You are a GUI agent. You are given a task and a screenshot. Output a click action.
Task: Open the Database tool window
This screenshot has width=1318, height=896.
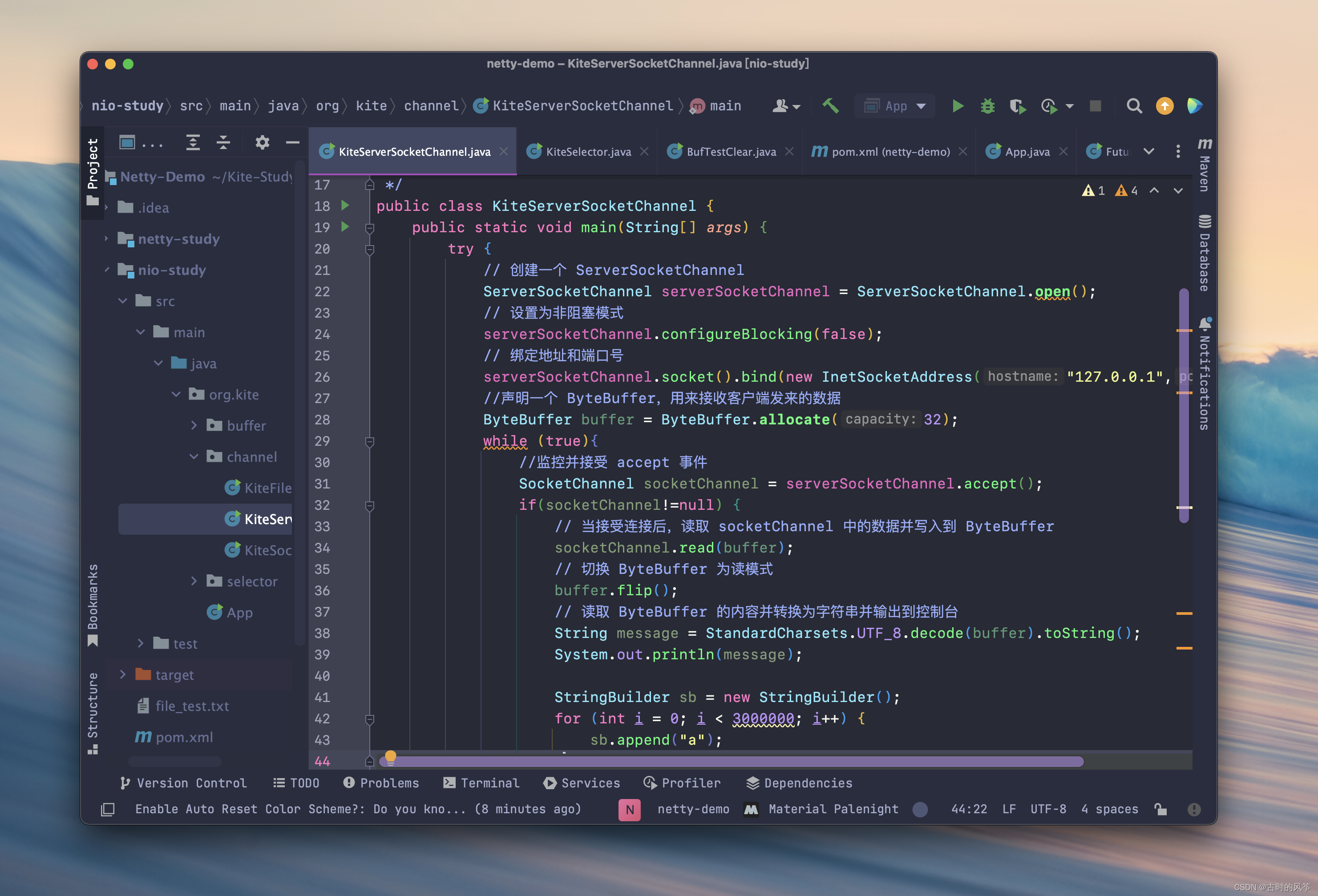tap(1204, 254)
